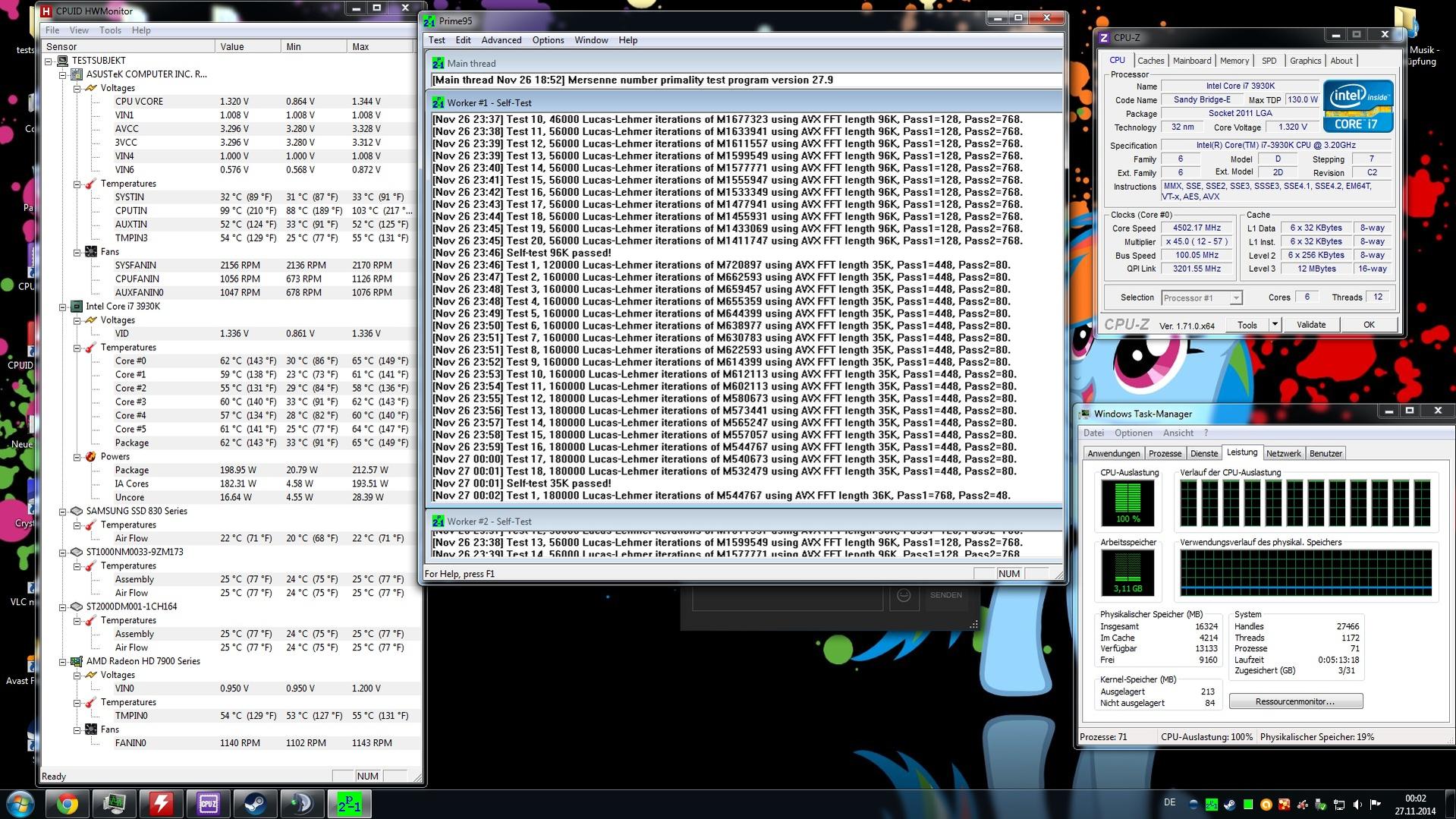This screenshot has width=1456, height=819.
Task: Open the Processor #1 selection dropdown in CPU-Z
Action: tap(1202, 298)
